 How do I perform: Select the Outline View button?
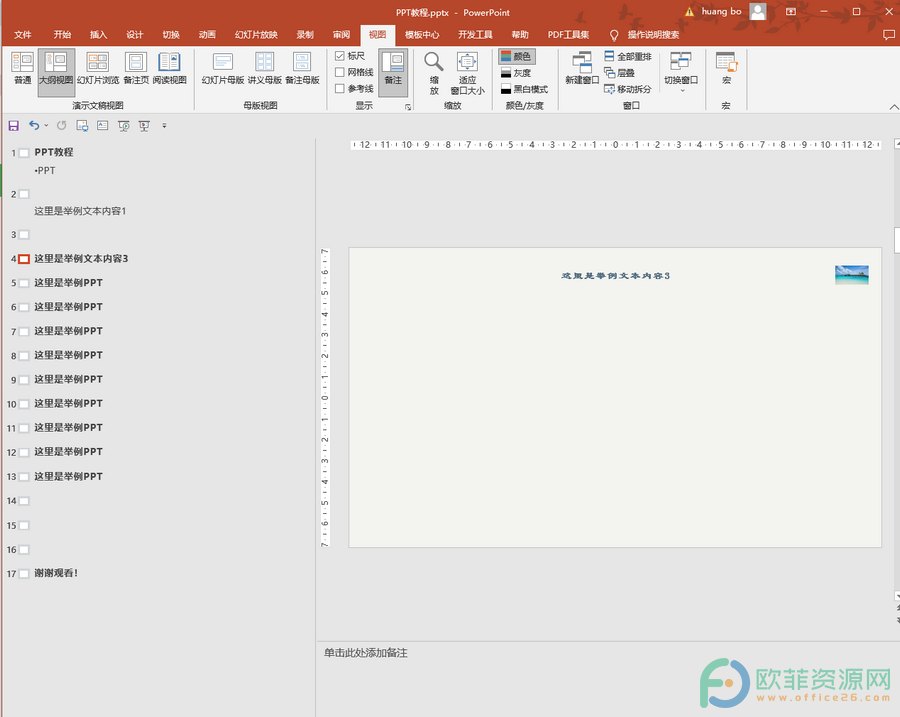pyautogui.click(x=56, y=71)
